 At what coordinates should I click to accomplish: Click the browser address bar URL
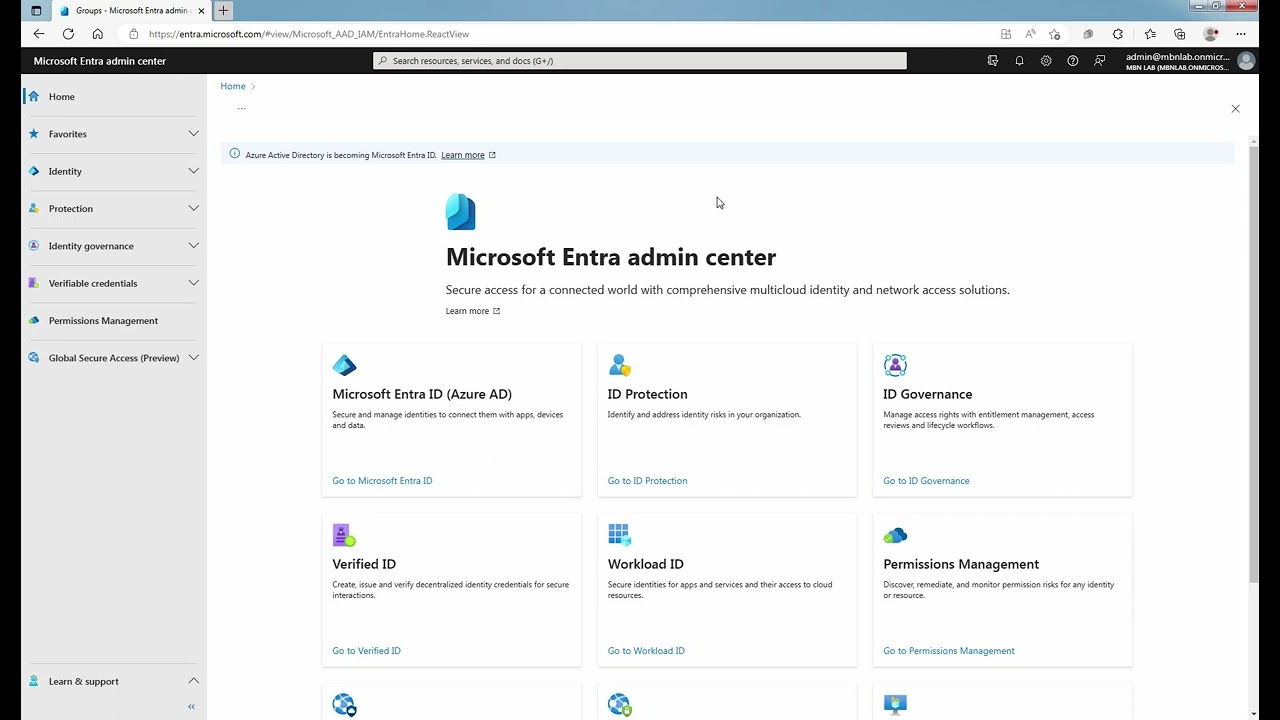tap(309, 34)
